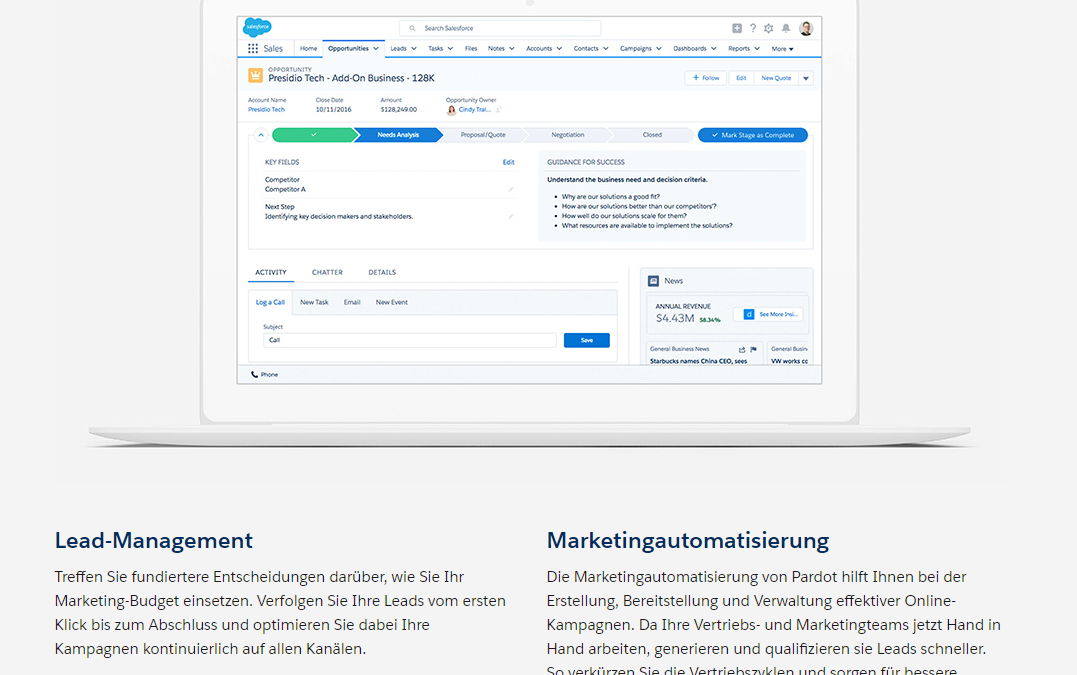Viewport: 1077px width, 675px height.
Task: Switch to the Details tab
Action: coord(382,273)
